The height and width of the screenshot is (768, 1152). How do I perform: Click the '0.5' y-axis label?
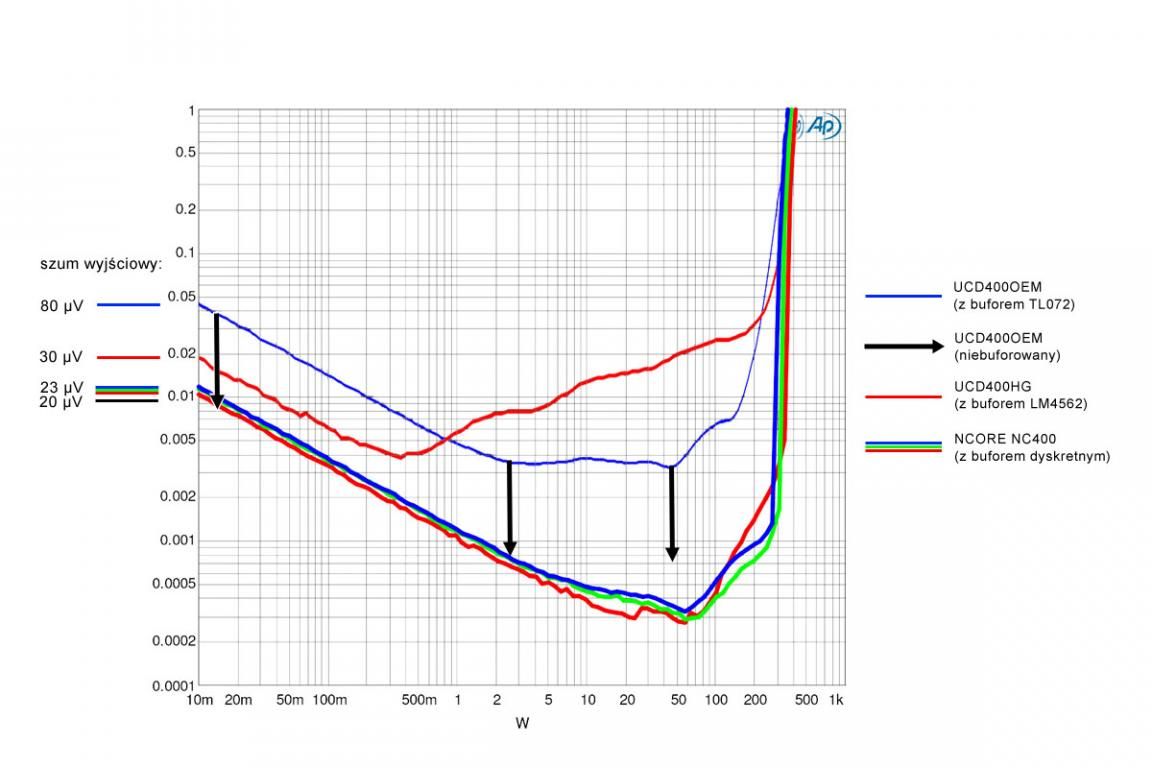tap(186, 152)
